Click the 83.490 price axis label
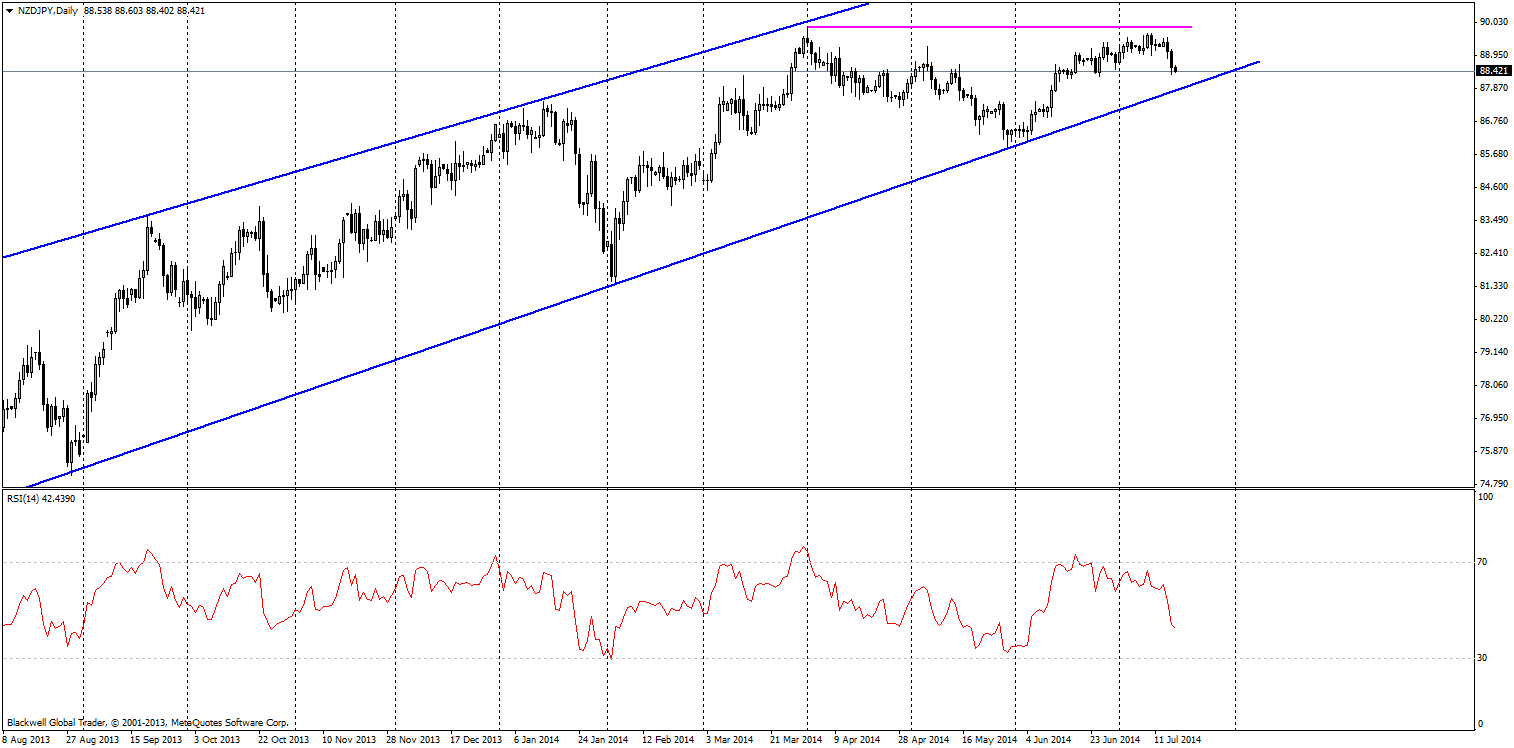 (1493, 220)
